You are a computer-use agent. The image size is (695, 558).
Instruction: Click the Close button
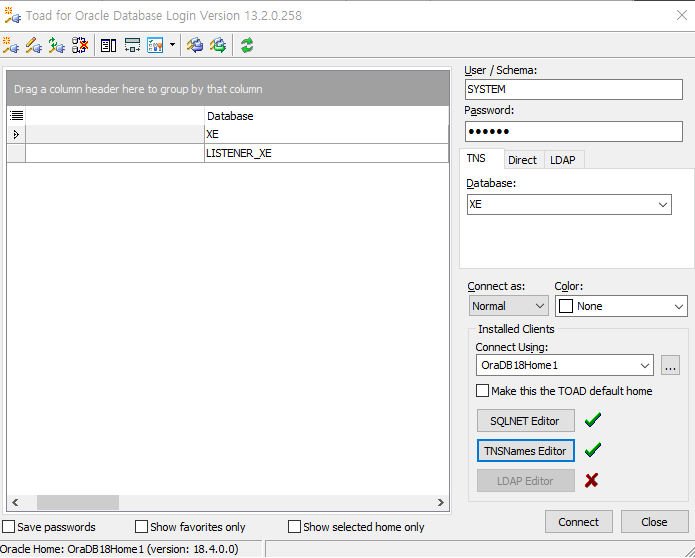tap(654, 522)
